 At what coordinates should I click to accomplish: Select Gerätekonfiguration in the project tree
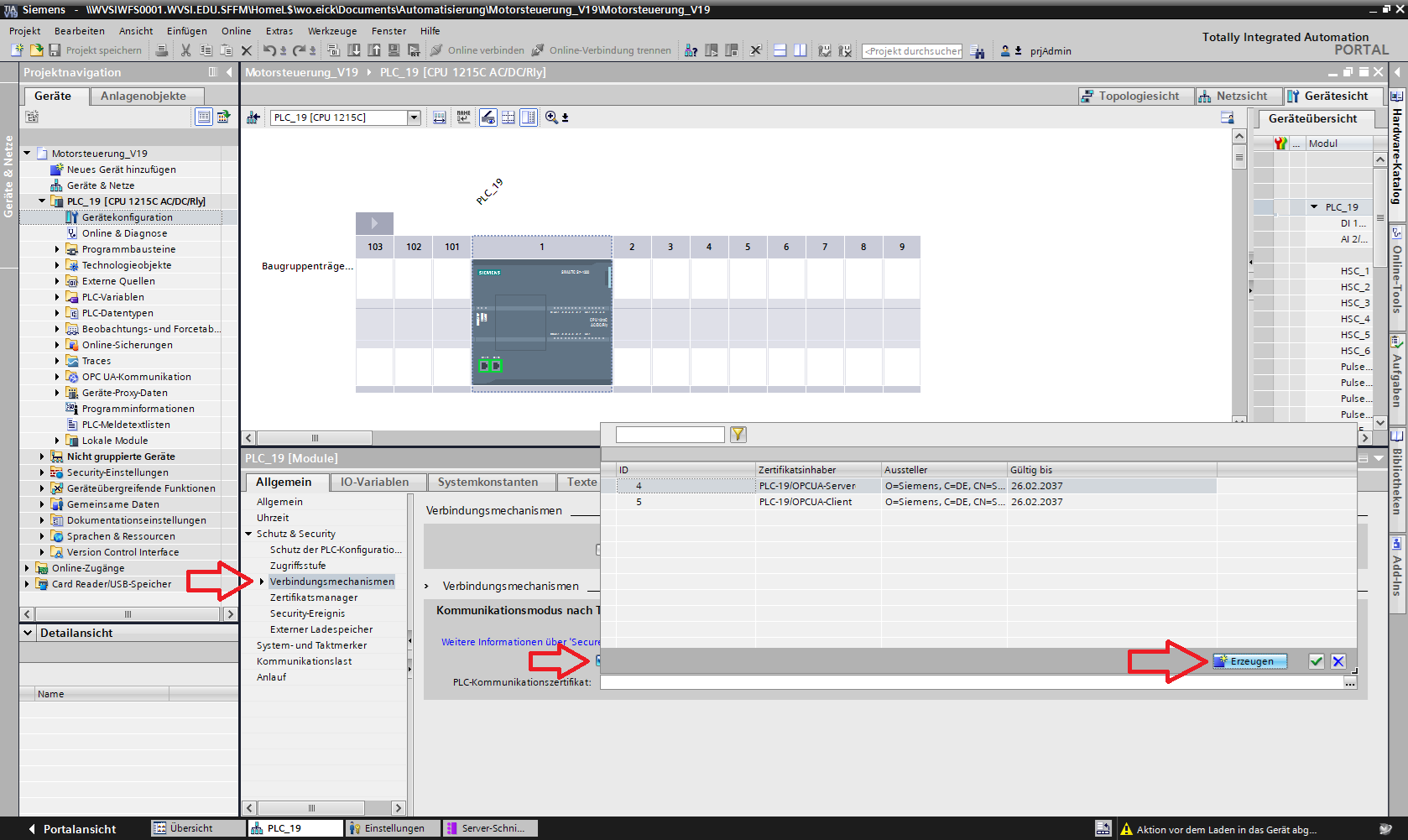coord(128,217)
